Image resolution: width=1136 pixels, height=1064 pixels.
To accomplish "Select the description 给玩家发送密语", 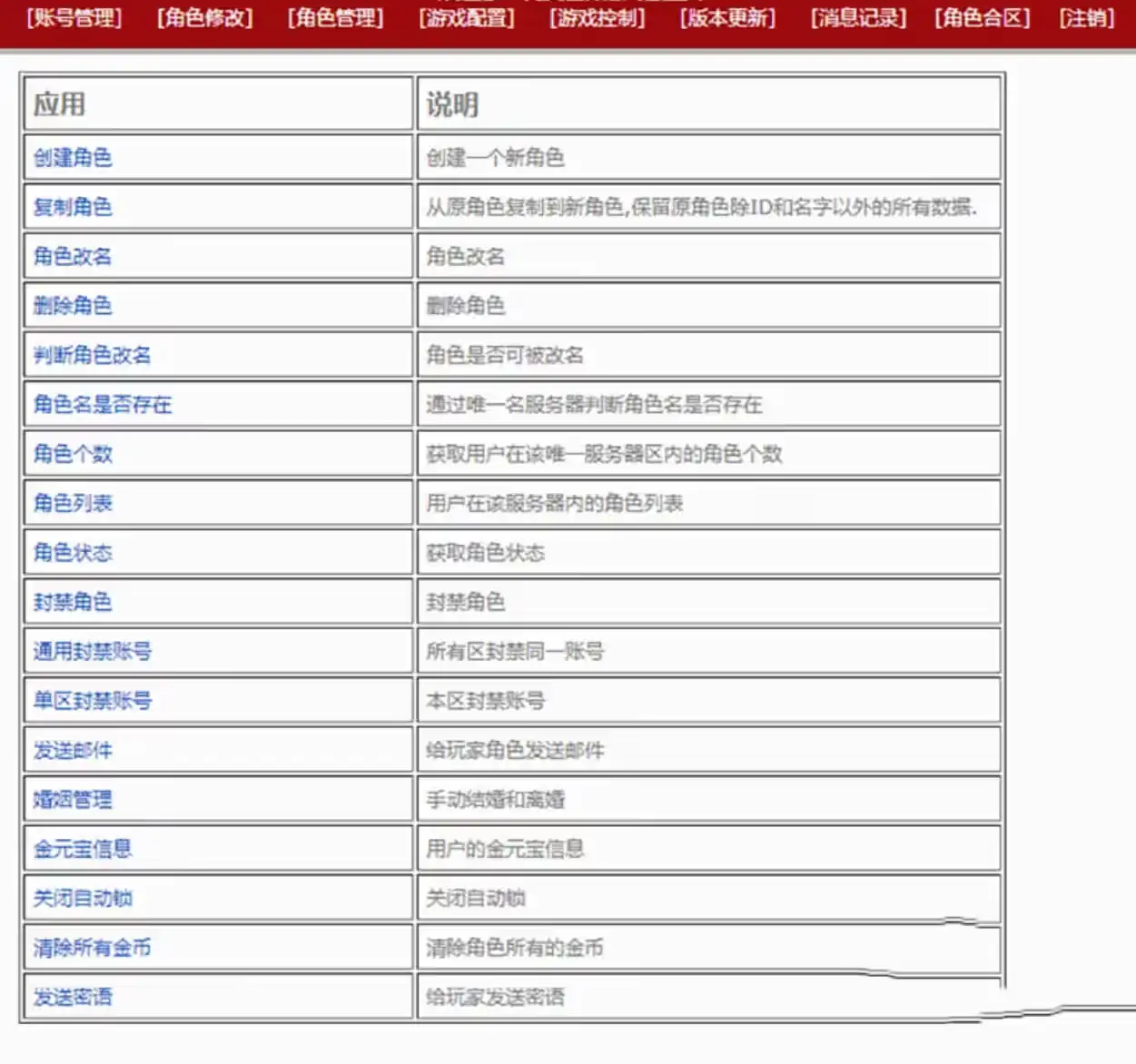I will [495, 997].
